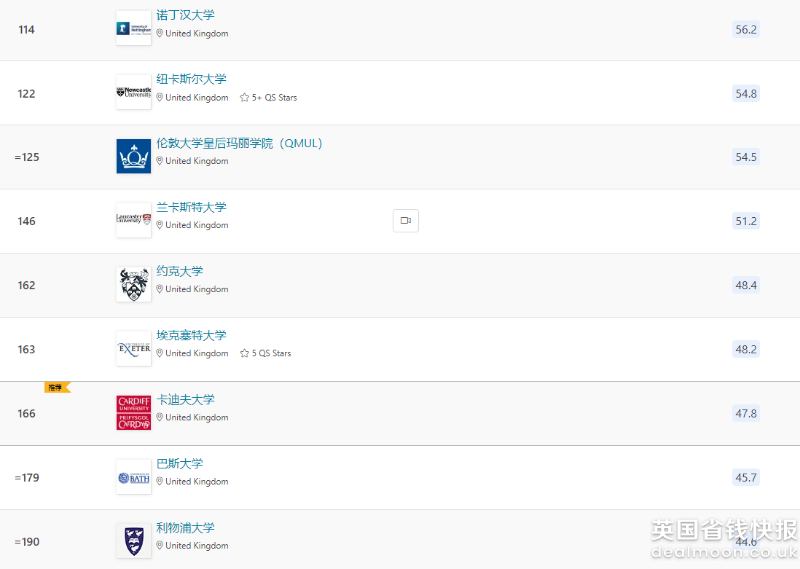
Task: Click the Lancaster University logo
Action: tap(134, 220)
